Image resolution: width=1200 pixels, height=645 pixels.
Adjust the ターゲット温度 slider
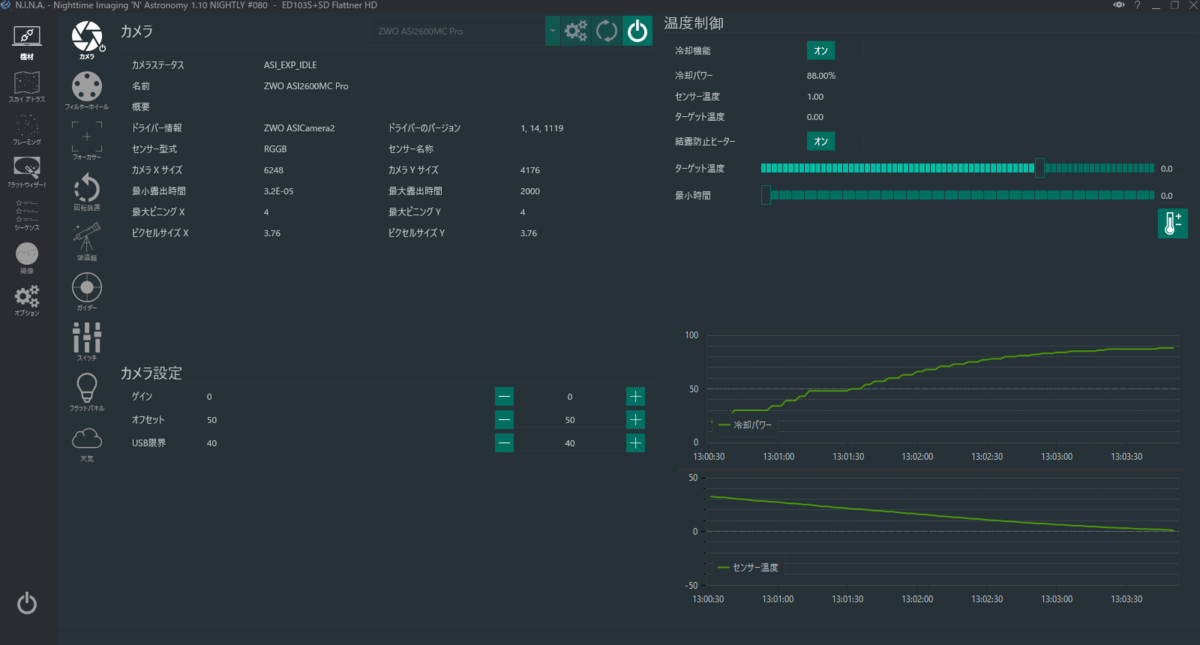click(x=957, y=168)
